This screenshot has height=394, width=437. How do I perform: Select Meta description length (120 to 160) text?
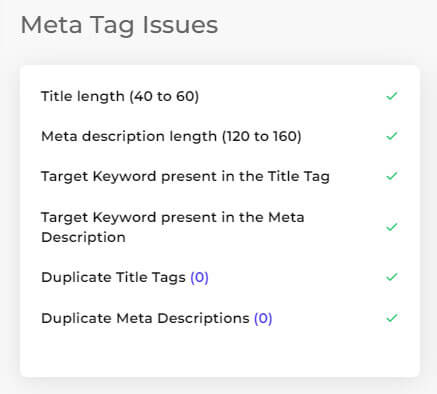point(171,136)
